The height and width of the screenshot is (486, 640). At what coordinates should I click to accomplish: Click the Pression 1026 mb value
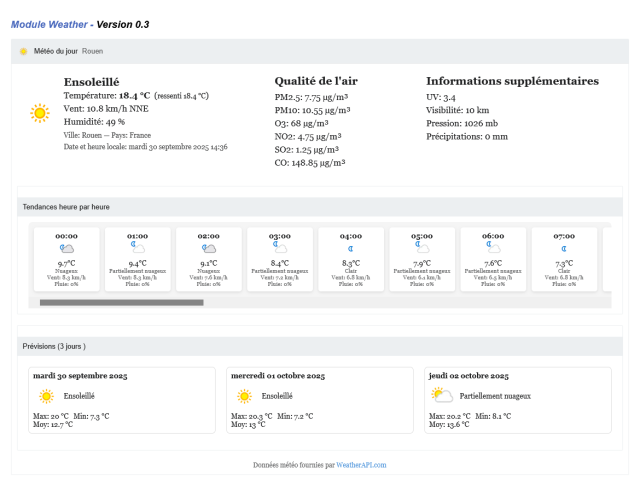[462, 124]
